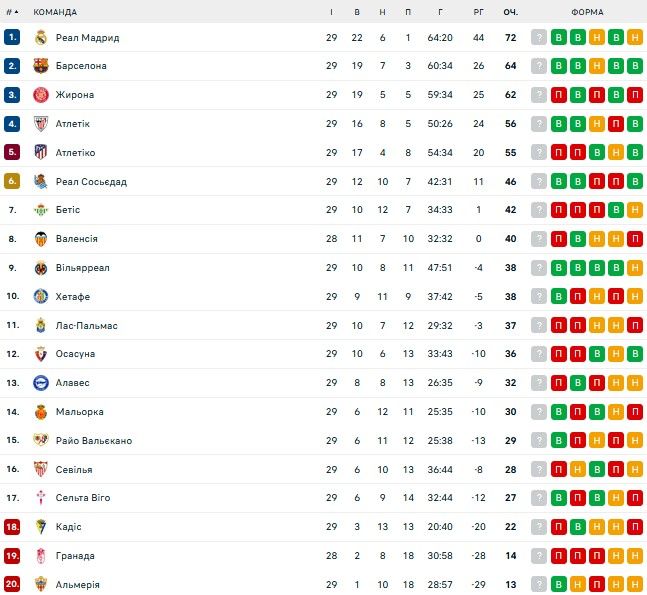The height and width of the screenshot is (595, 647).
Task: Click the Girona club crest icon
Action: (x=41, y=95)
